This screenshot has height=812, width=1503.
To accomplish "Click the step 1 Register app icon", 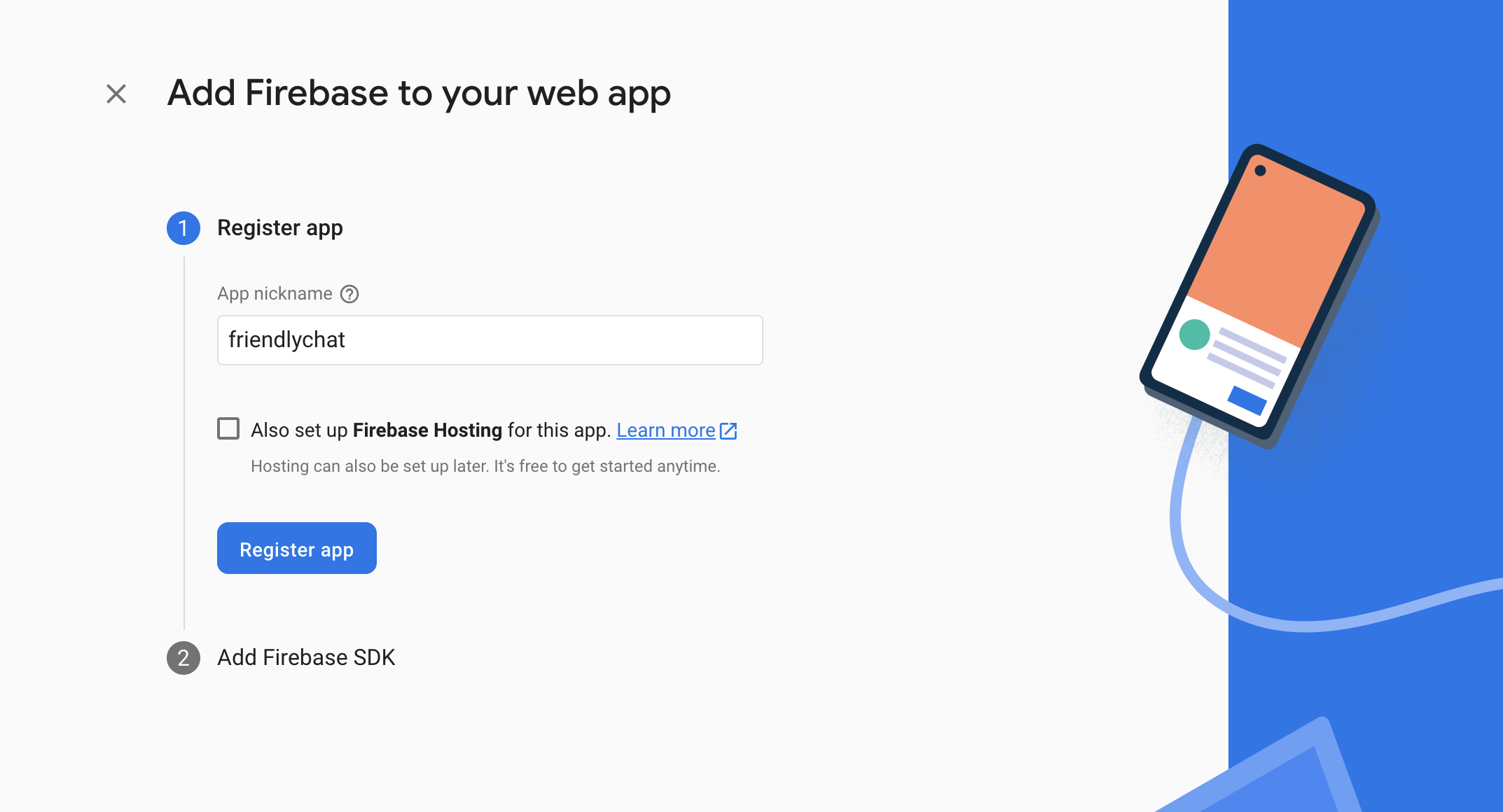I will (x=182, y=227).
